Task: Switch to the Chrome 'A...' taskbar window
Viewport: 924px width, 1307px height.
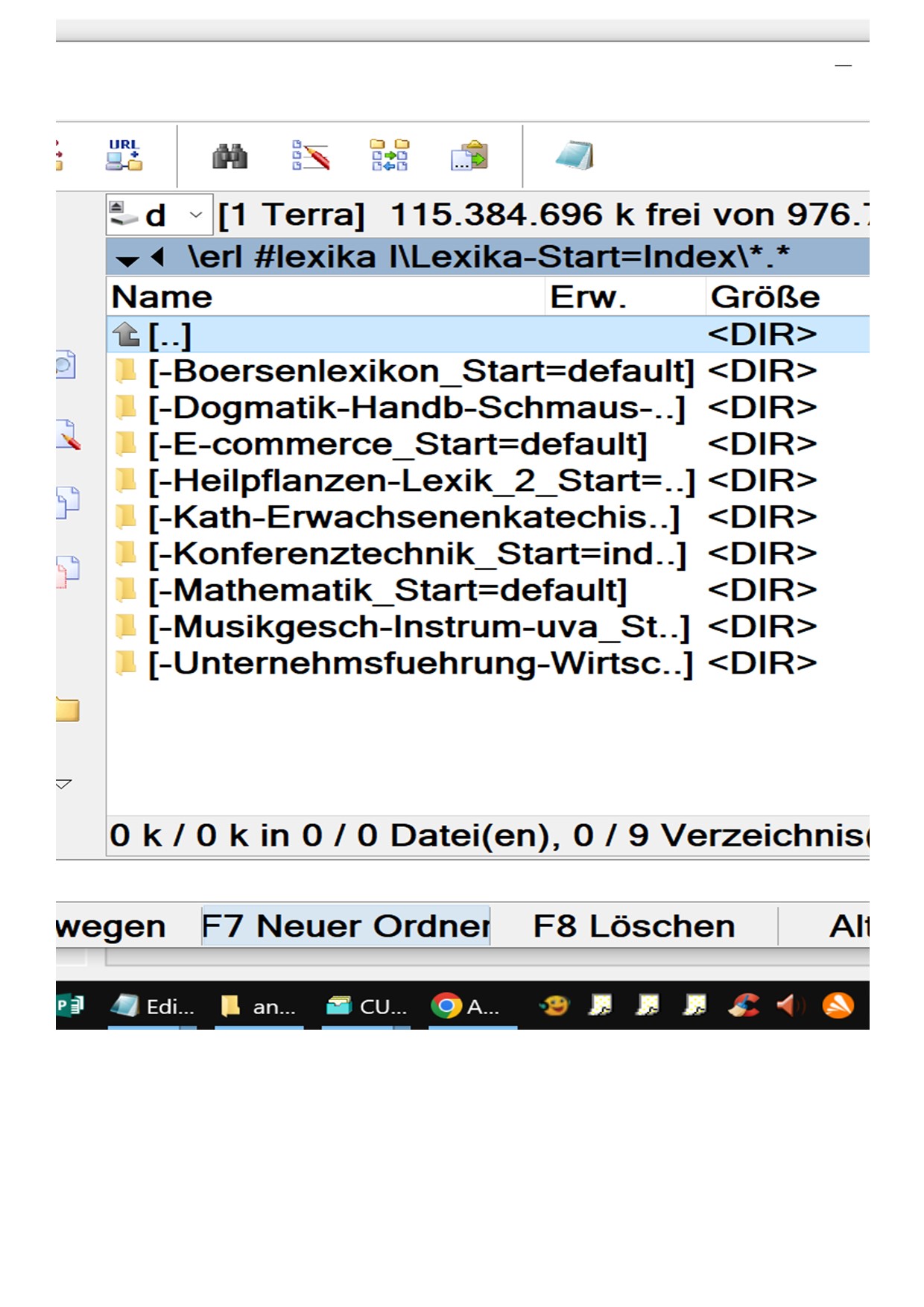Action: tap(472, 1007)
